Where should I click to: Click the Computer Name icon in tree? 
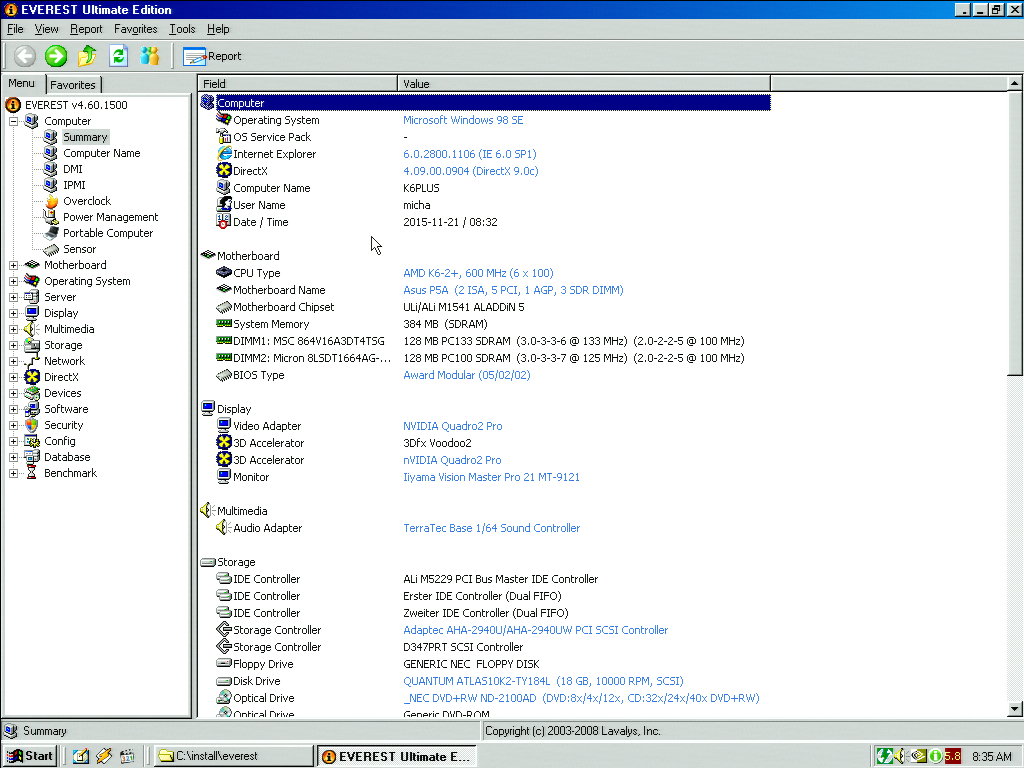click(x=51, y=153)
